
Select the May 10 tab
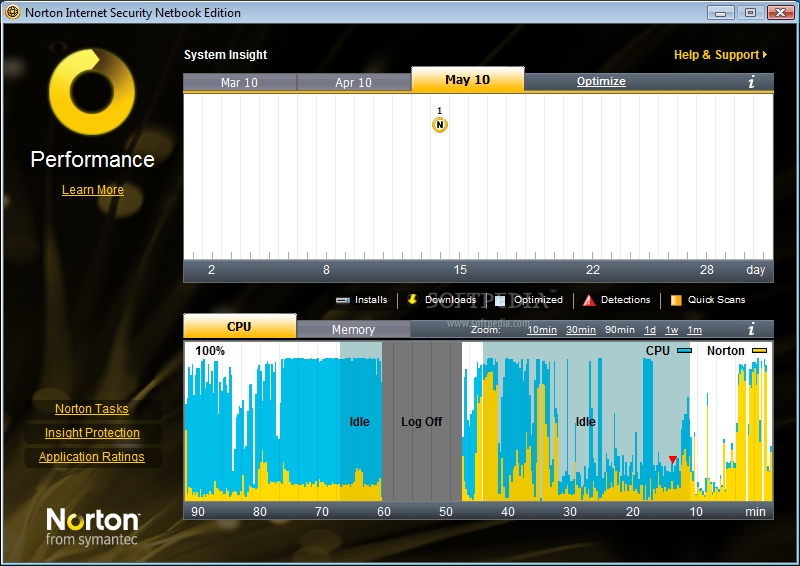467,80
